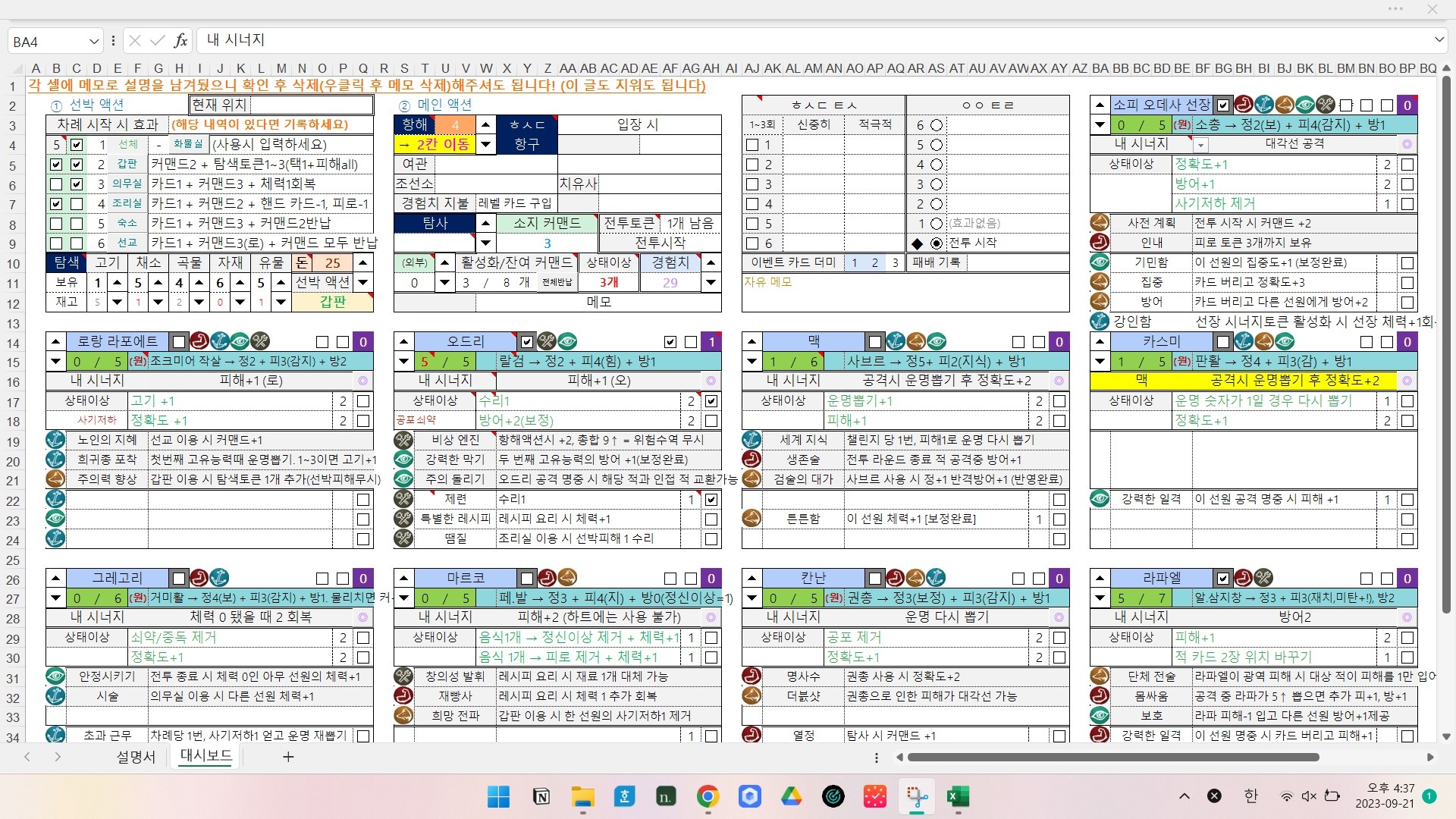Click the horizontal scrollbar thumb
Viewport: 1456px width, 819px height.
coord(1113,757)
